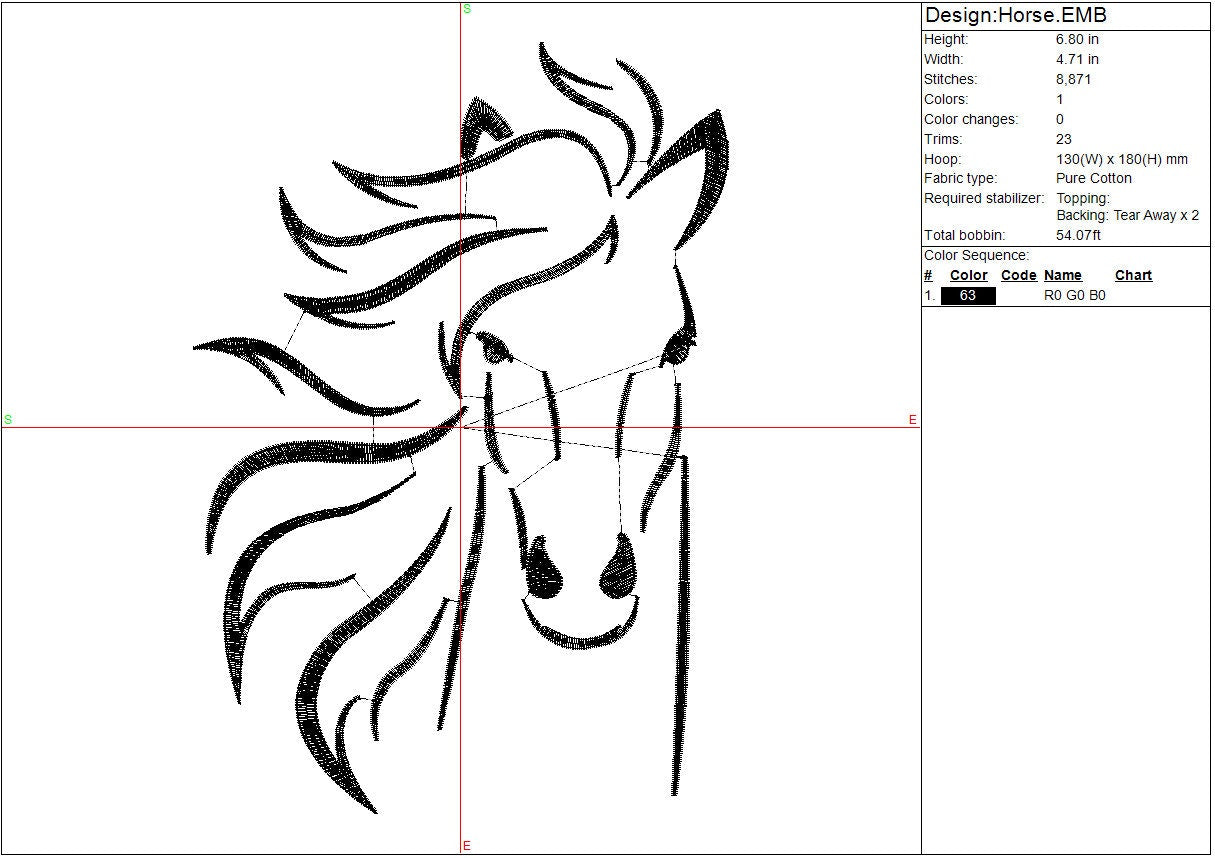Select the Name column header
1215x858 pixels.
click(x=1062, y=275)
